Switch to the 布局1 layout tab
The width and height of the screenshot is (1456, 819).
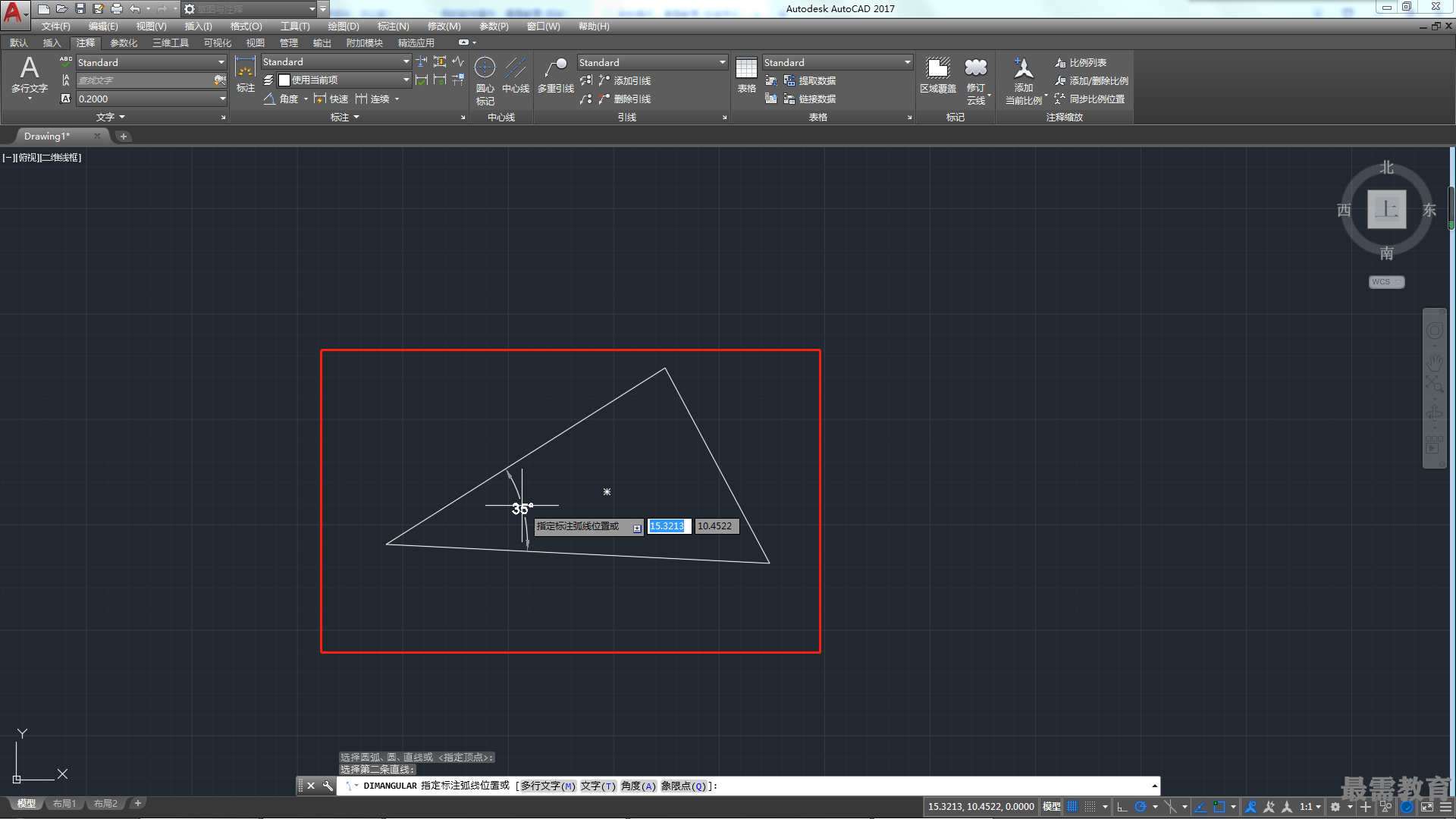click(64, 804)
